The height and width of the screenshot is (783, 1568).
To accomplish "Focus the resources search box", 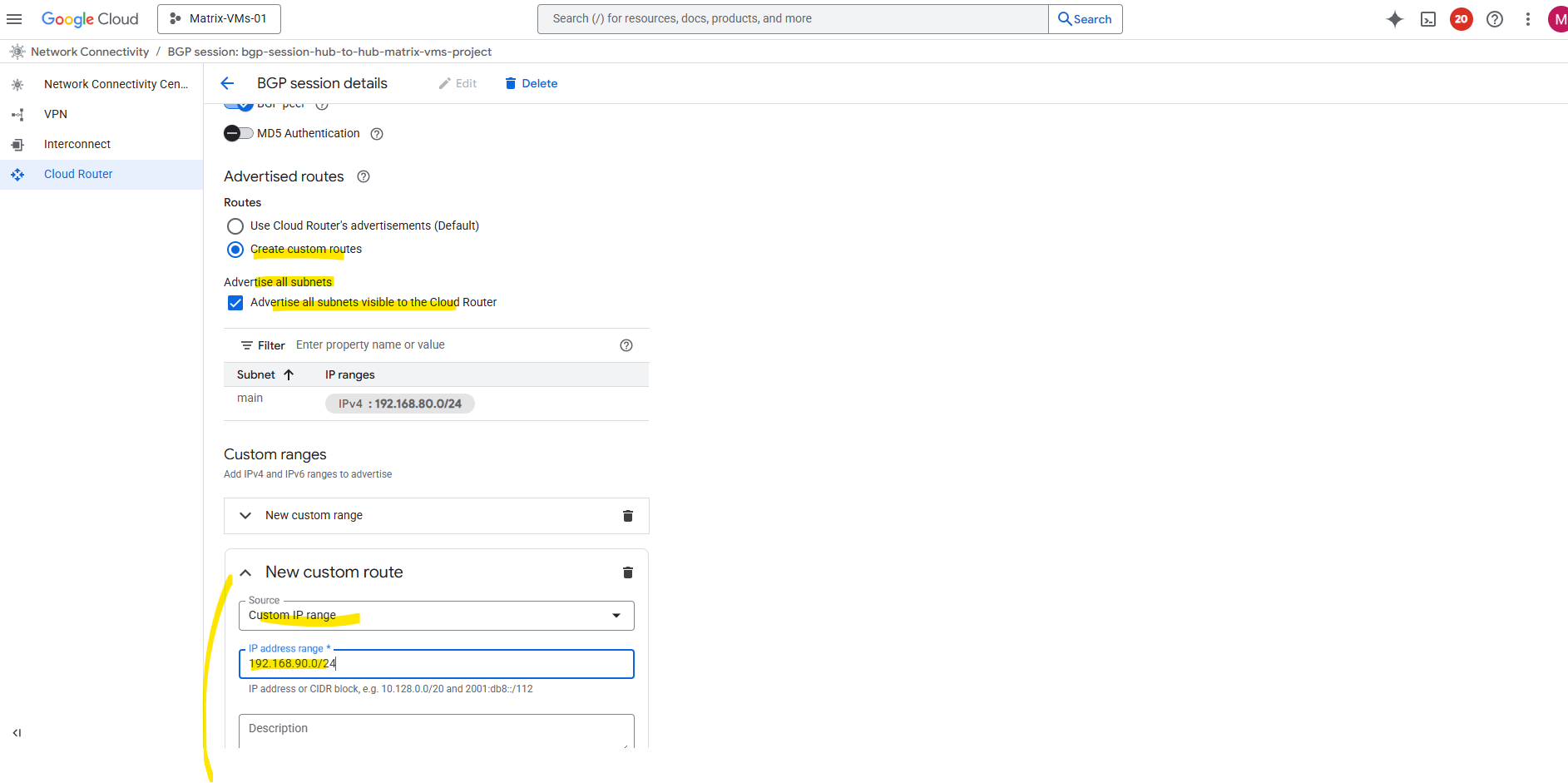I will tap(793, 19).
